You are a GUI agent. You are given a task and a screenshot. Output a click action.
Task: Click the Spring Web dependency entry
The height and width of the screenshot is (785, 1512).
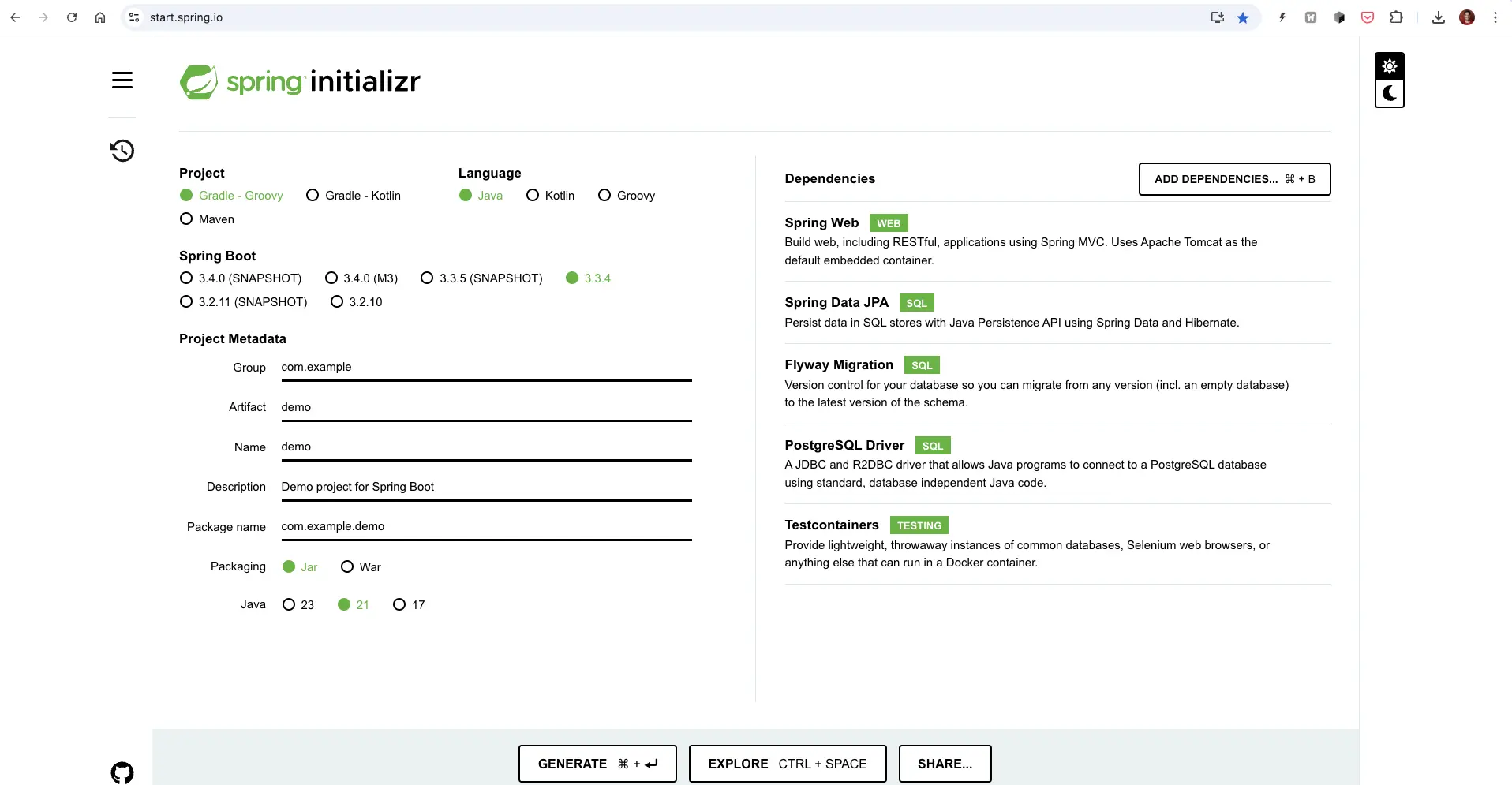tap(1057, 241)
